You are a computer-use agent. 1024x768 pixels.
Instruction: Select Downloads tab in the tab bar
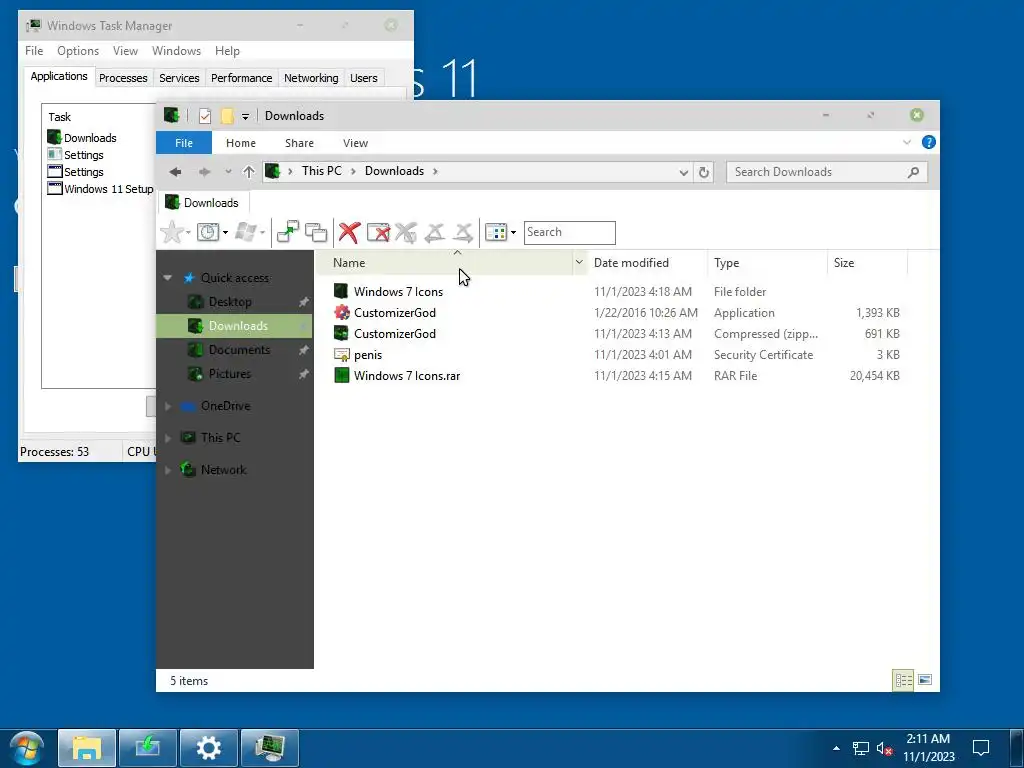point(202,202)
